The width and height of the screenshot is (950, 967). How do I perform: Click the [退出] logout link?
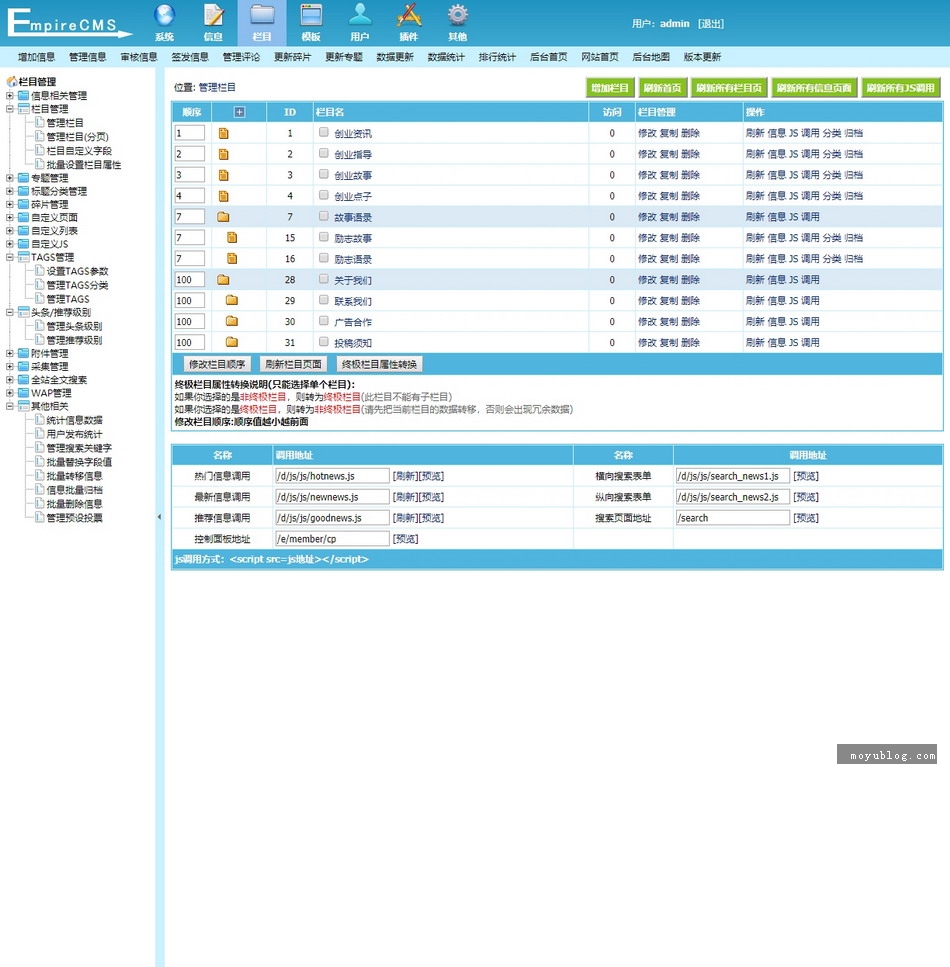coord(711,23)
